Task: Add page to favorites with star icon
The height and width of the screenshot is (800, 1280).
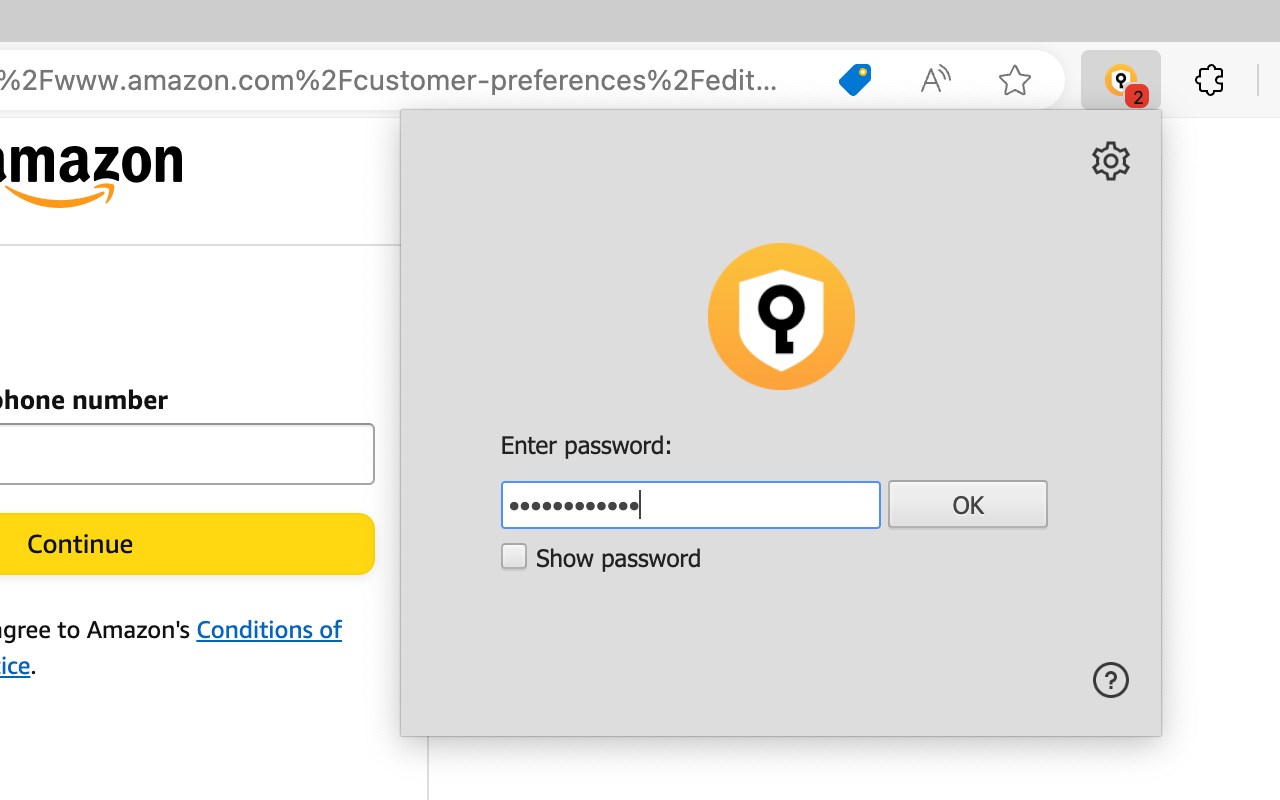Action: point(1014,80)
